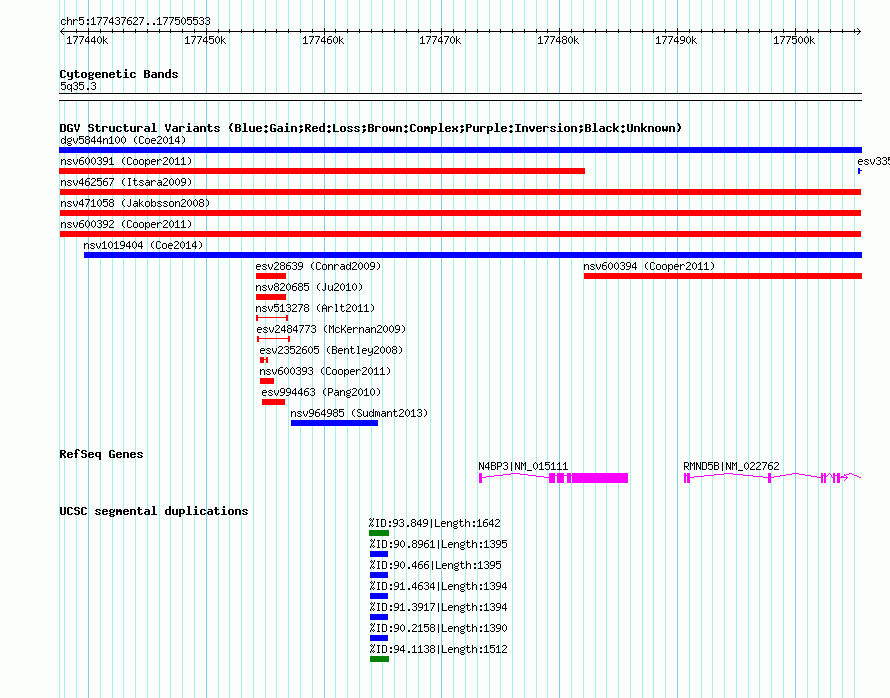Select the nsv600391 (Cooper2011) red loss bar

[x=322, y=171]
